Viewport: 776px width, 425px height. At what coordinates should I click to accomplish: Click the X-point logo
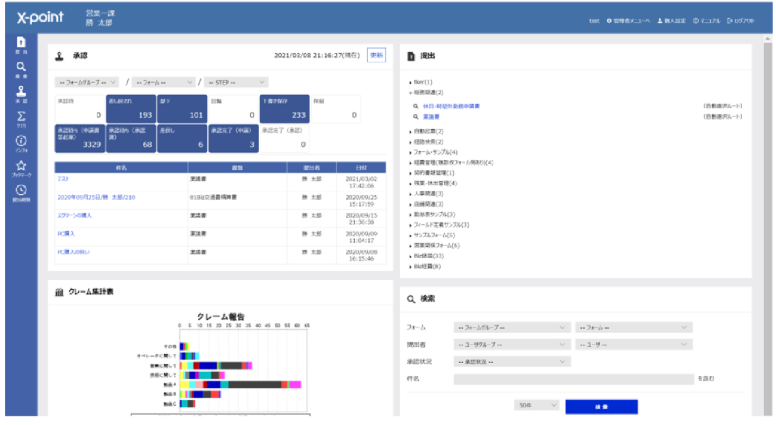(40, 17)
